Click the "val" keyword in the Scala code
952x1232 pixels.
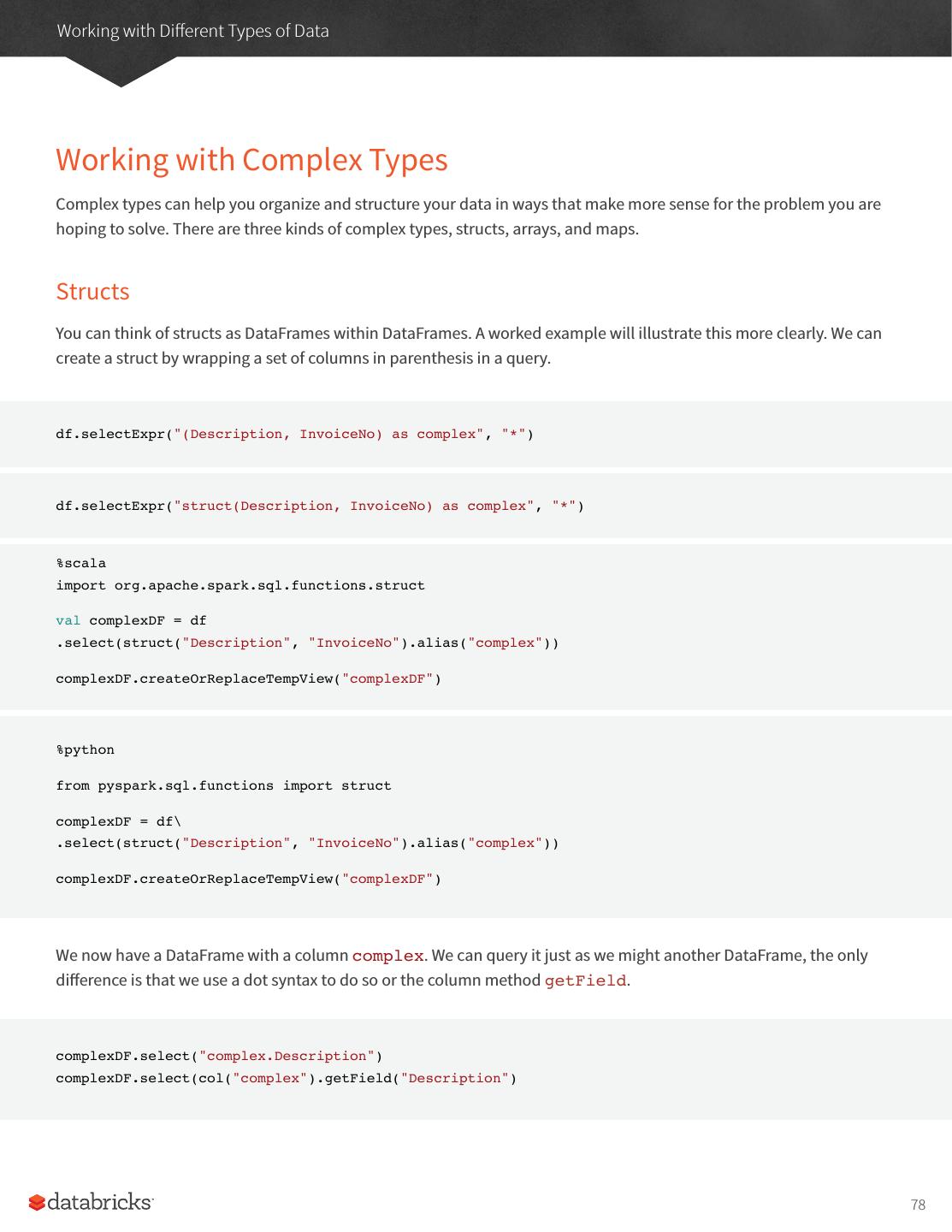[68, 620]
